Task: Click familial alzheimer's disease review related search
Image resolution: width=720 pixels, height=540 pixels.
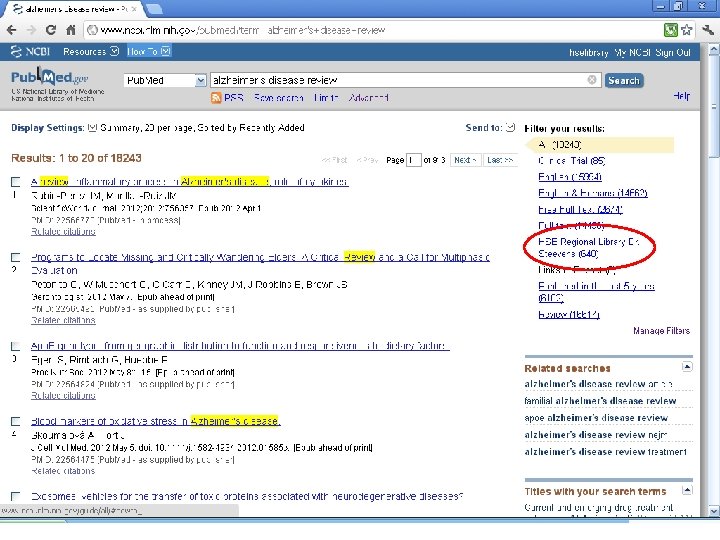Action: click(x=600, y=401)
